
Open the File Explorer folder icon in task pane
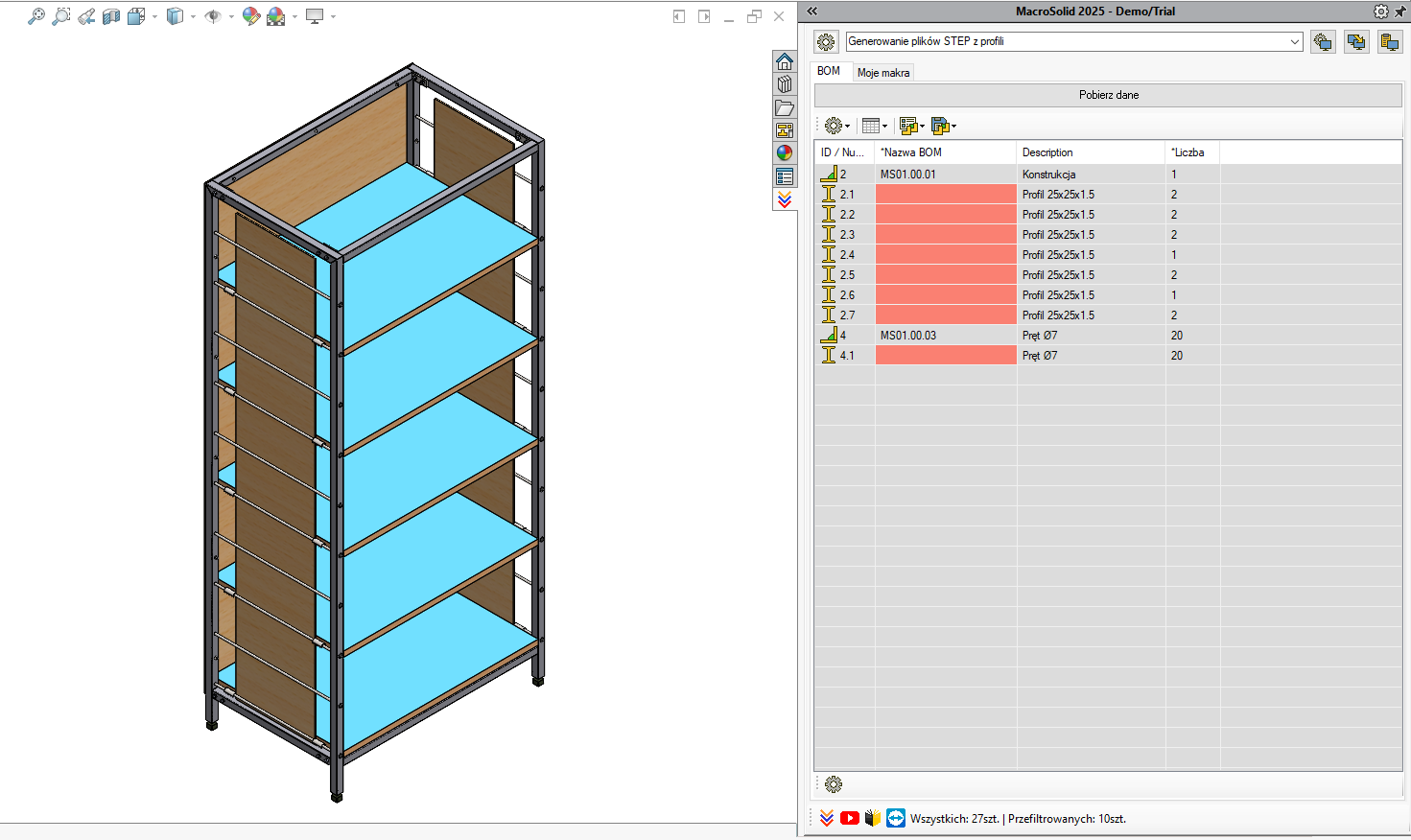pyautogui.click(x=785, y=107)
